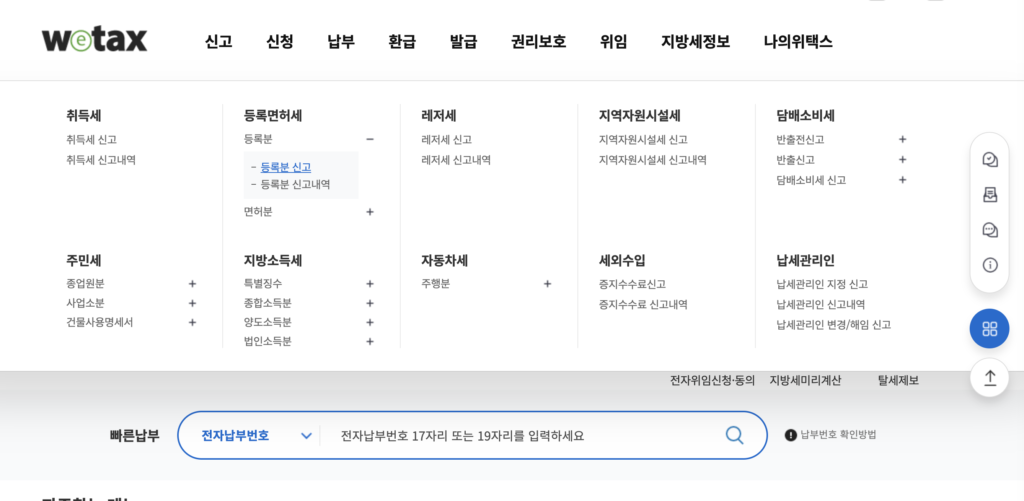Open the 납부 top menu
Image resolution: width=1024 pixels, height=501 pixels.
(341, 42)
